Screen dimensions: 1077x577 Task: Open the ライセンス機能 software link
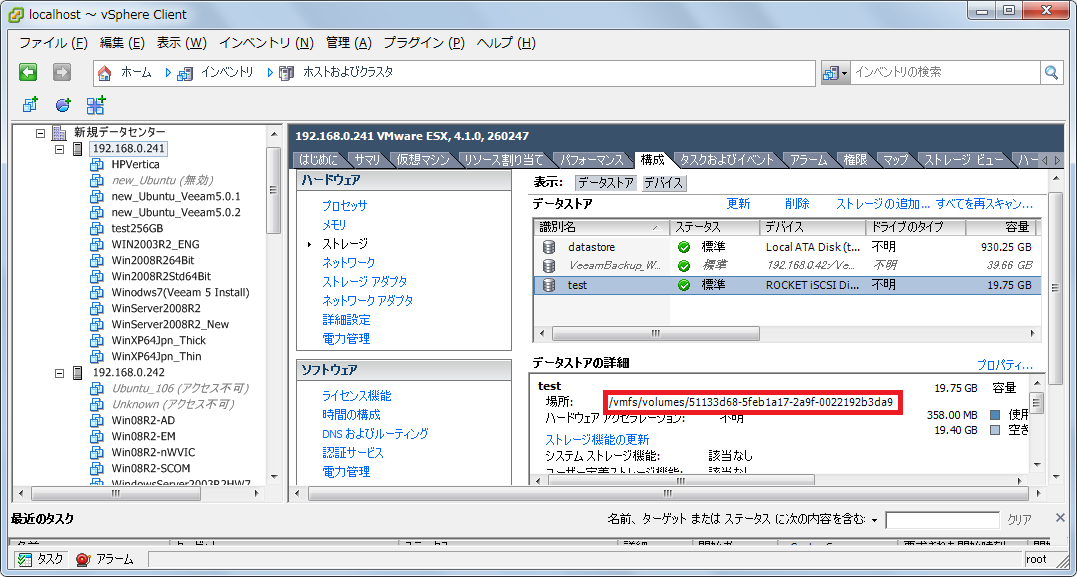356,396
